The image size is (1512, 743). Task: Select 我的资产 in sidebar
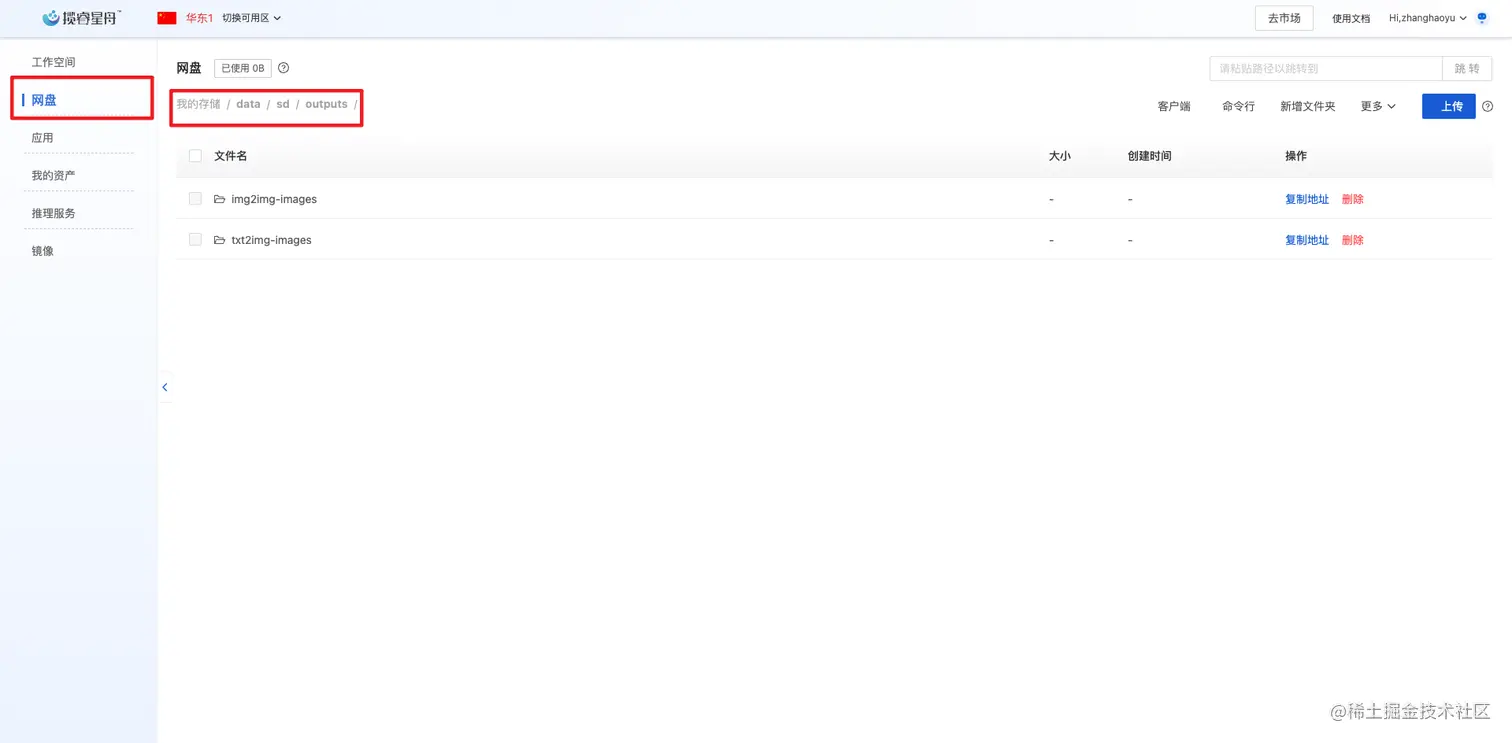tap(53, 176)
